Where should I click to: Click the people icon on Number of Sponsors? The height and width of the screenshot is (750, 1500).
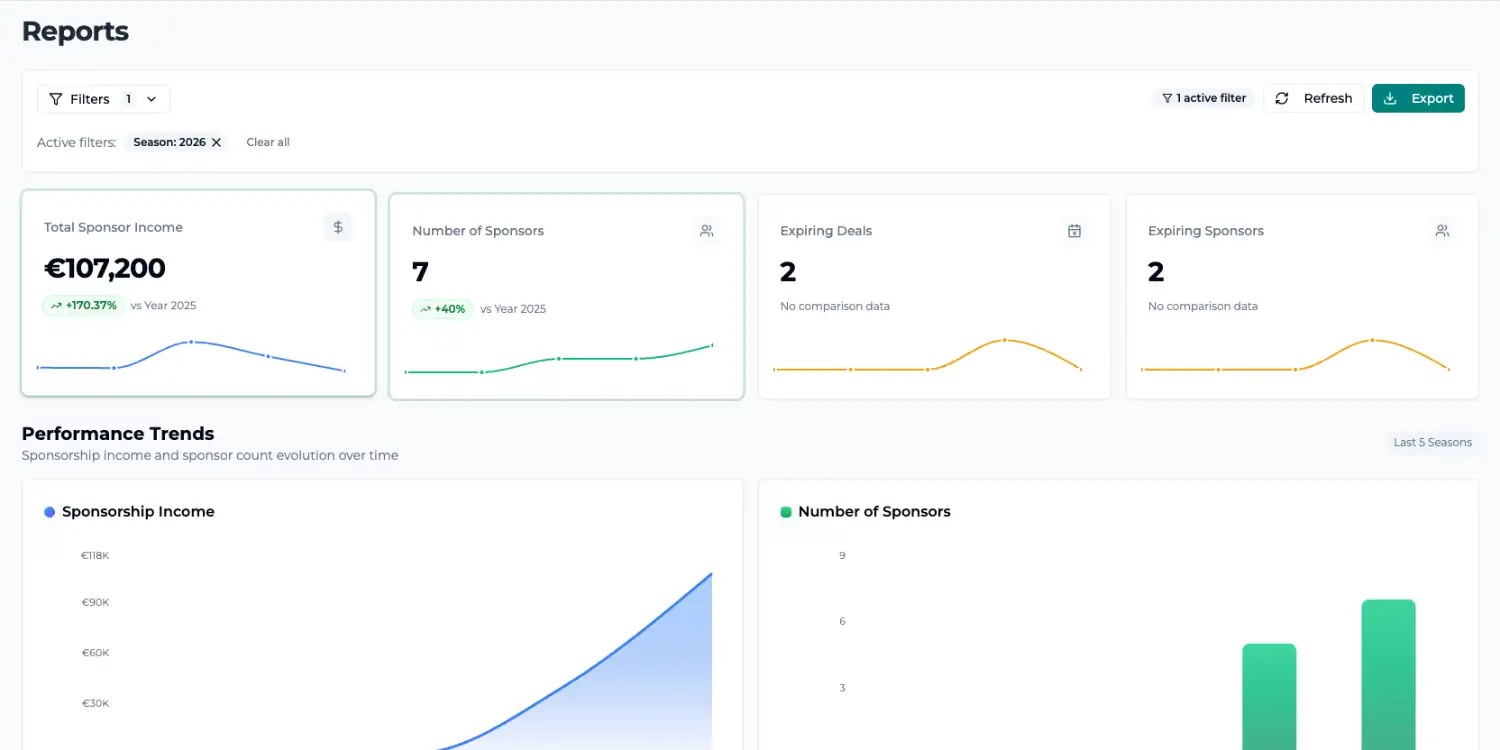tap(706, 231)
